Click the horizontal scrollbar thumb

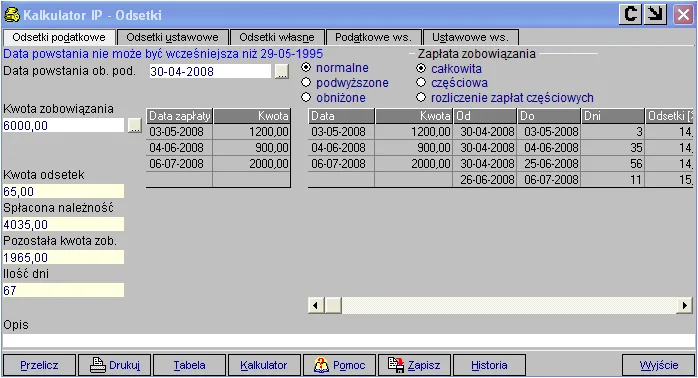[x=333, y=305]
